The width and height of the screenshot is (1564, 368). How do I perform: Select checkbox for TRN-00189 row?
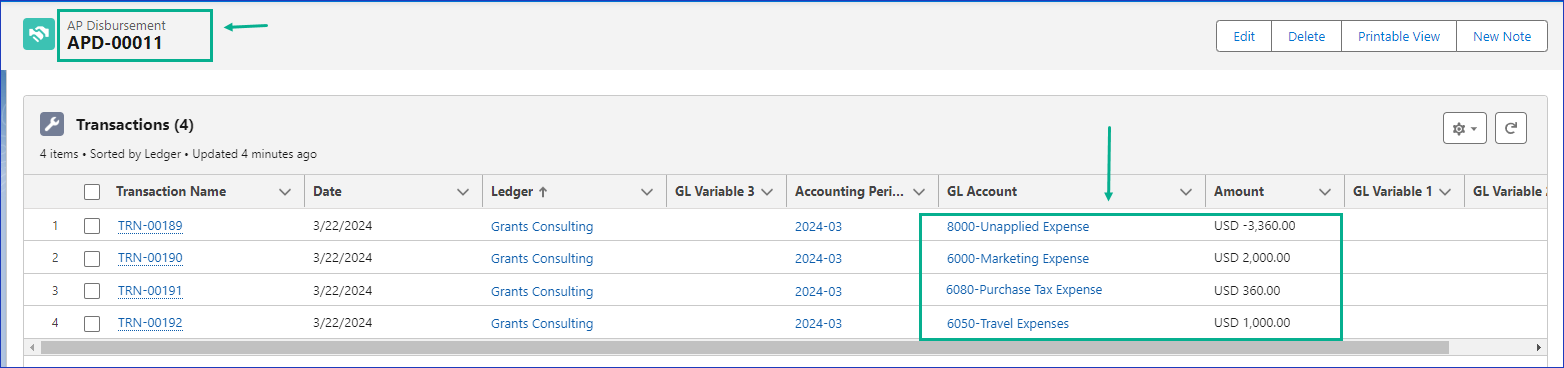(x=92, y=226)
